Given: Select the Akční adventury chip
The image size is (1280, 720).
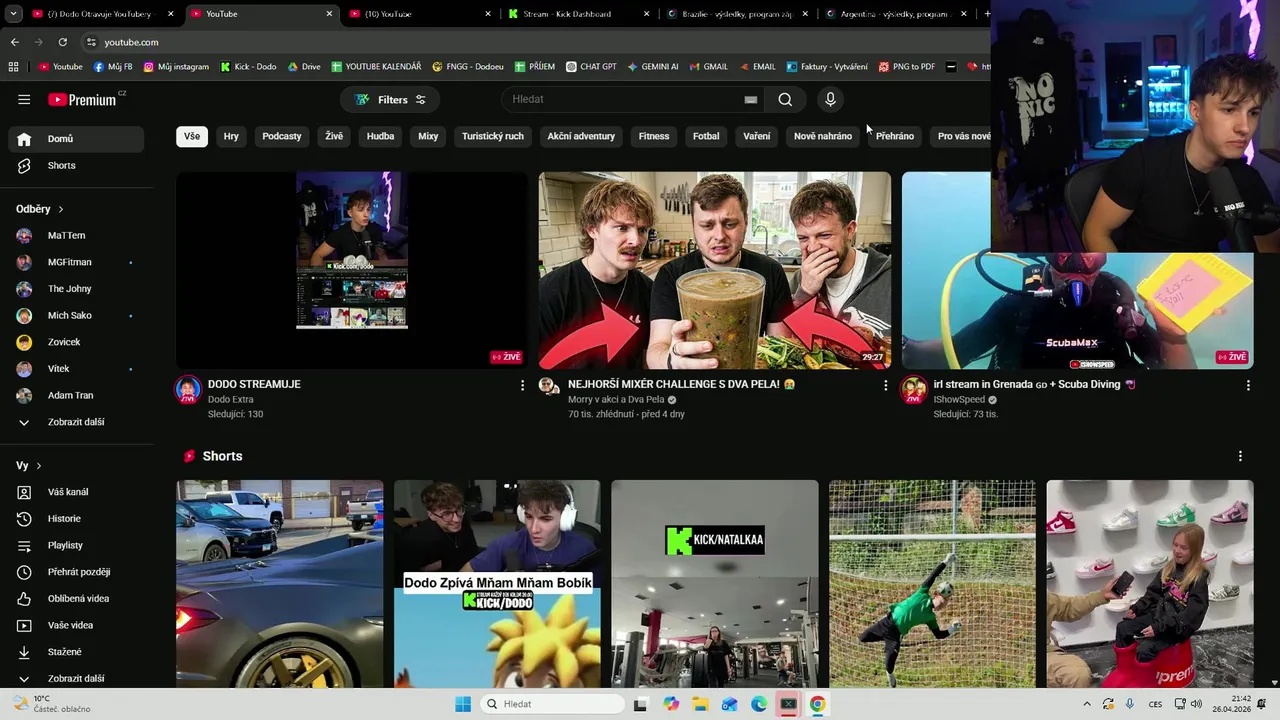Looking at the screenshot, I should 581,136.
